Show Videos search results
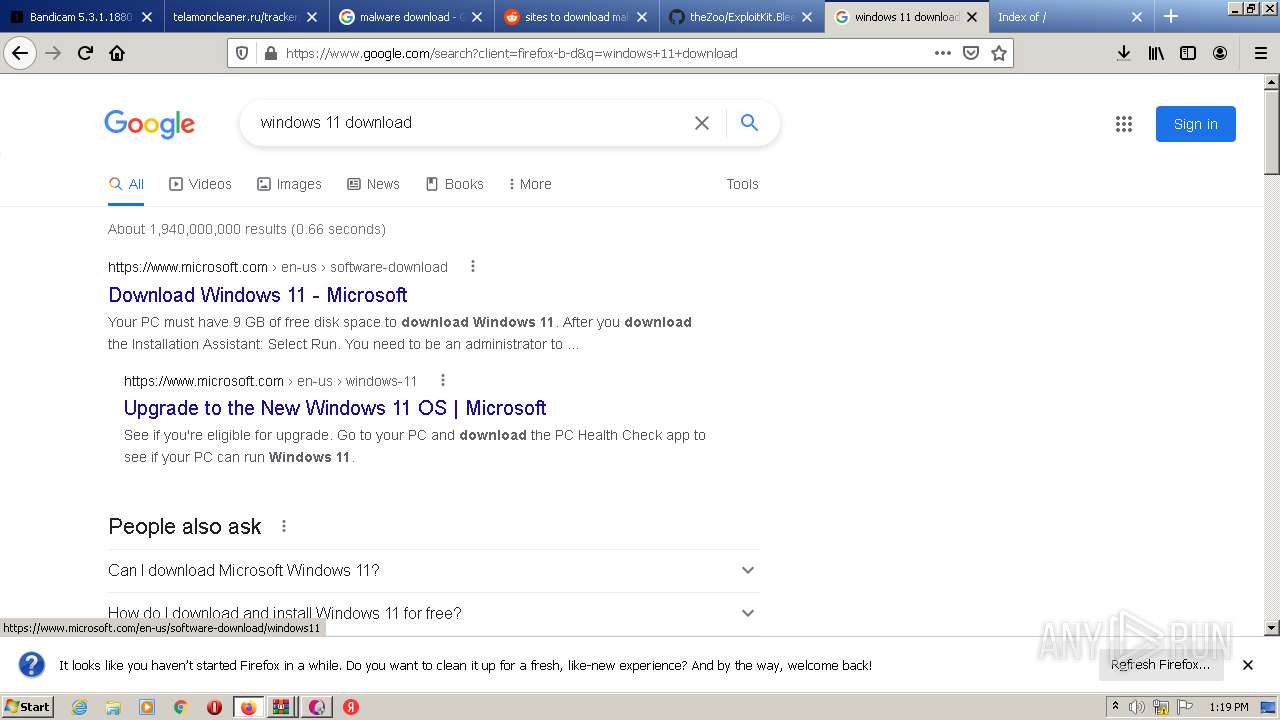Viewport: 1280px width, 720px height. (200, 184)
